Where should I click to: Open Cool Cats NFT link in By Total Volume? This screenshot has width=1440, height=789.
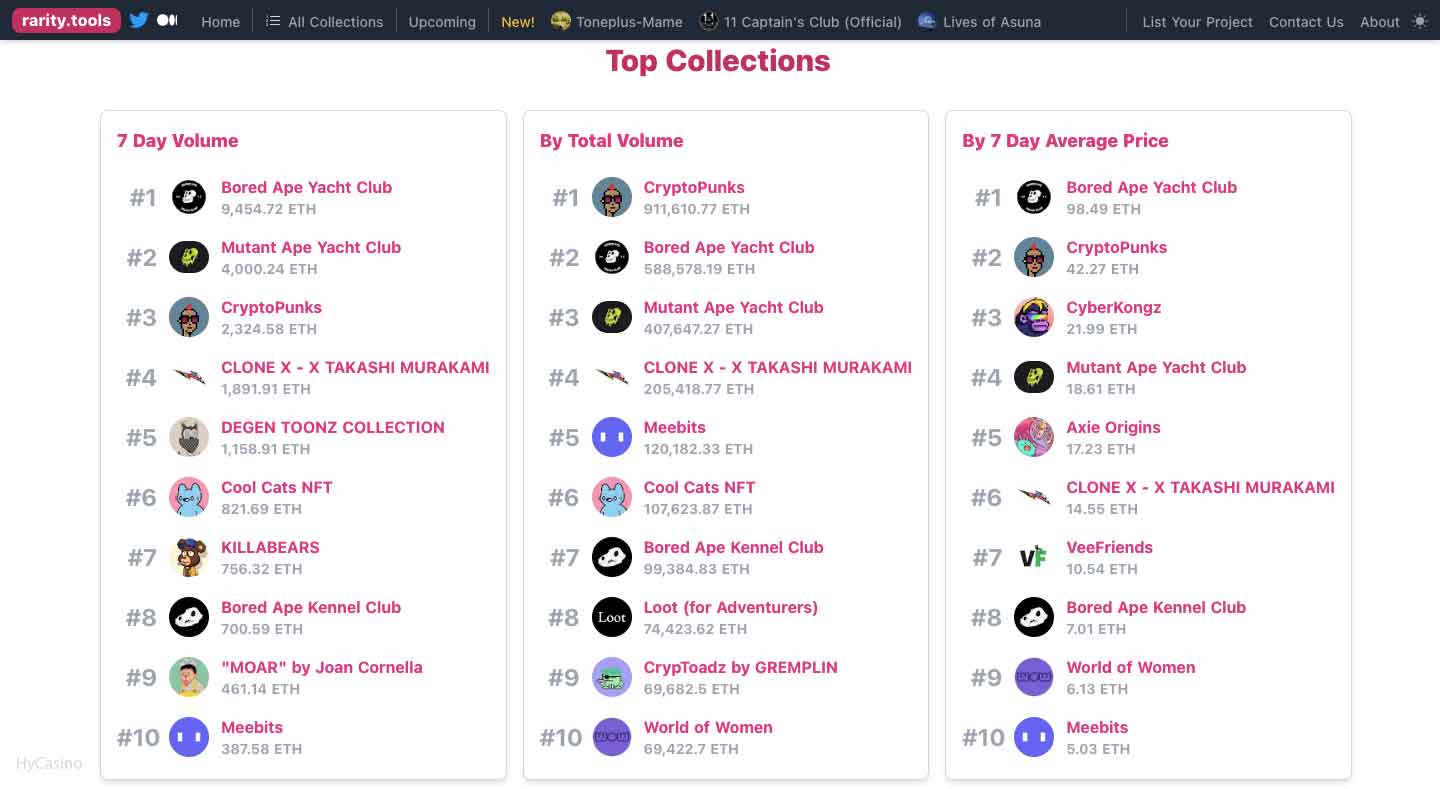point(700,487)
